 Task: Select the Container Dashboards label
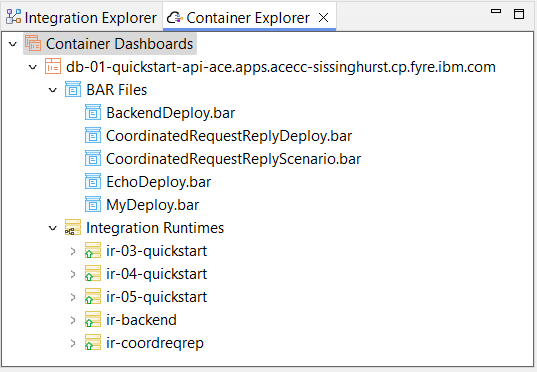120,44
